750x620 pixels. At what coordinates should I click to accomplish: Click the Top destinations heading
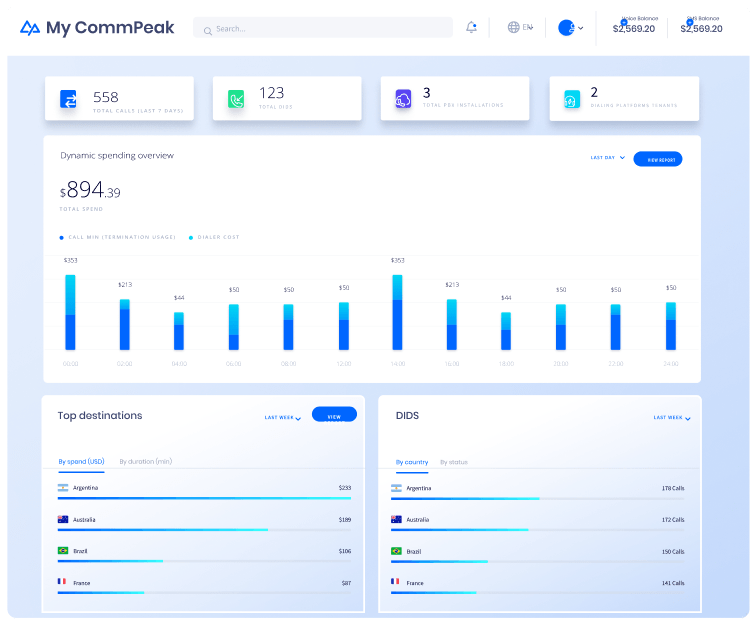coord(100,416)
